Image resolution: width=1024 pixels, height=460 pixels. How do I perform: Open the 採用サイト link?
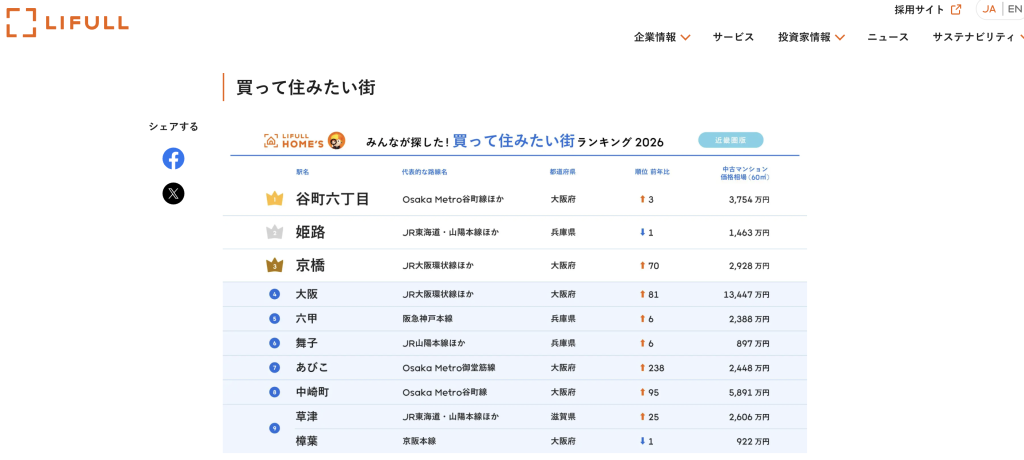coord(919,10)
